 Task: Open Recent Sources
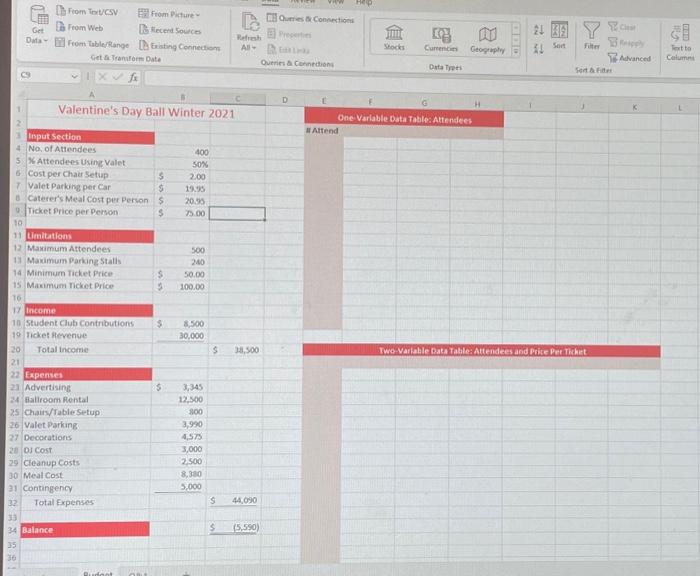point(170,30)
